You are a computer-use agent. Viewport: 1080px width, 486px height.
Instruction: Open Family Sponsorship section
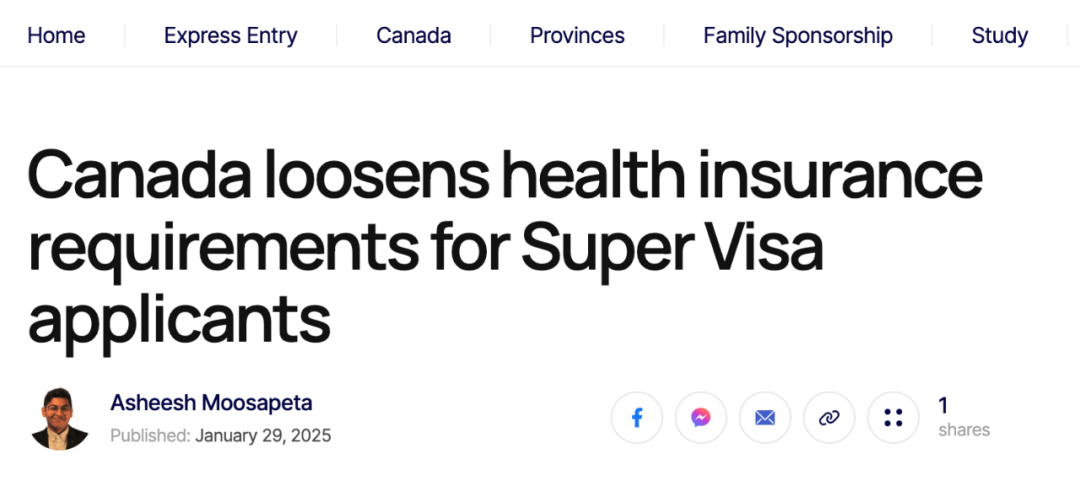798,35
